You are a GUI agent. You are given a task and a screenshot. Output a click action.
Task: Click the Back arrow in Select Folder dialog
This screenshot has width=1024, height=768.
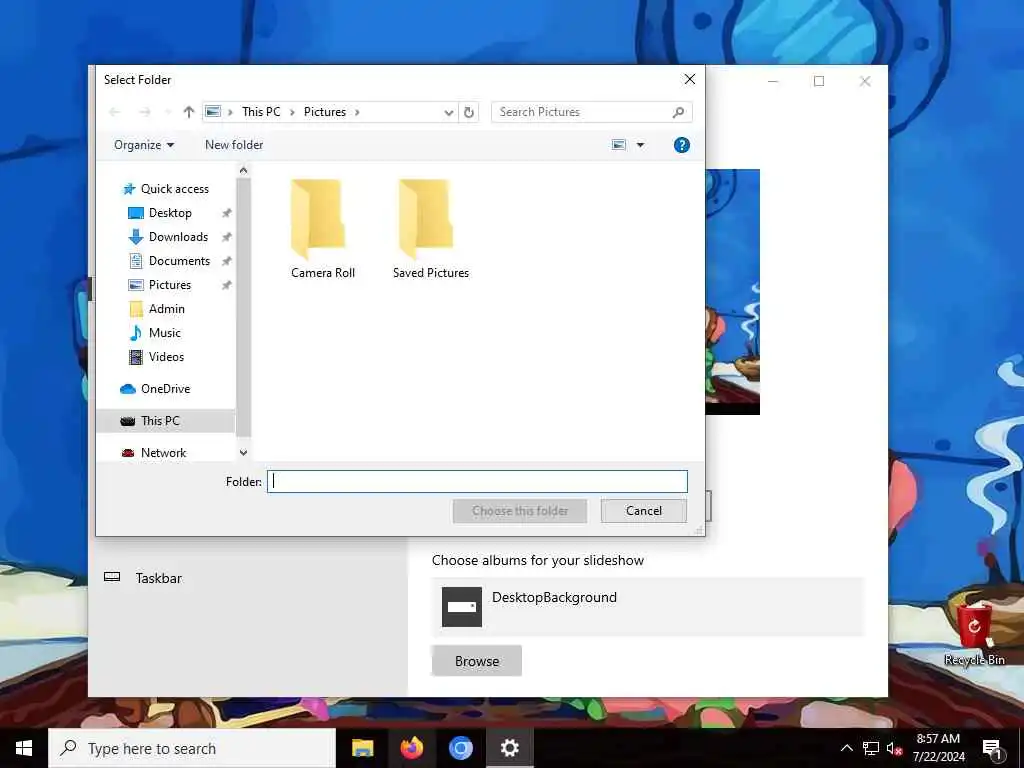[115, 112]
